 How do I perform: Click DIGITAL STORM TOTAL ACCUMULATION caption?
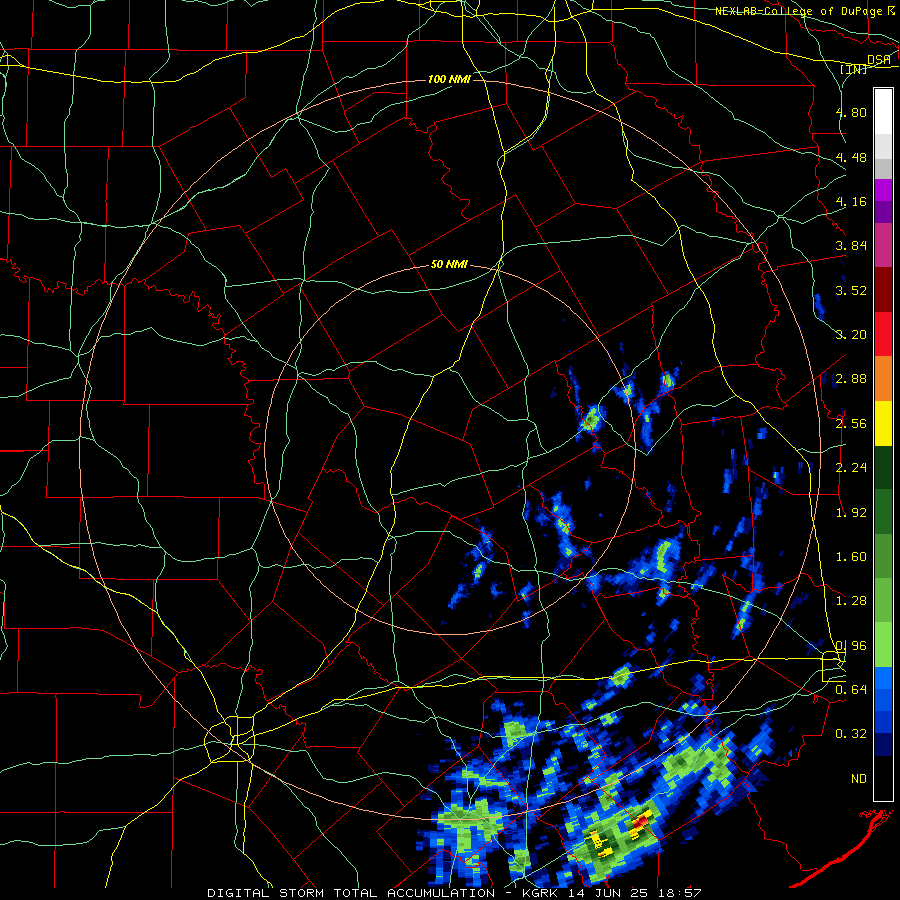pos(351,893)
